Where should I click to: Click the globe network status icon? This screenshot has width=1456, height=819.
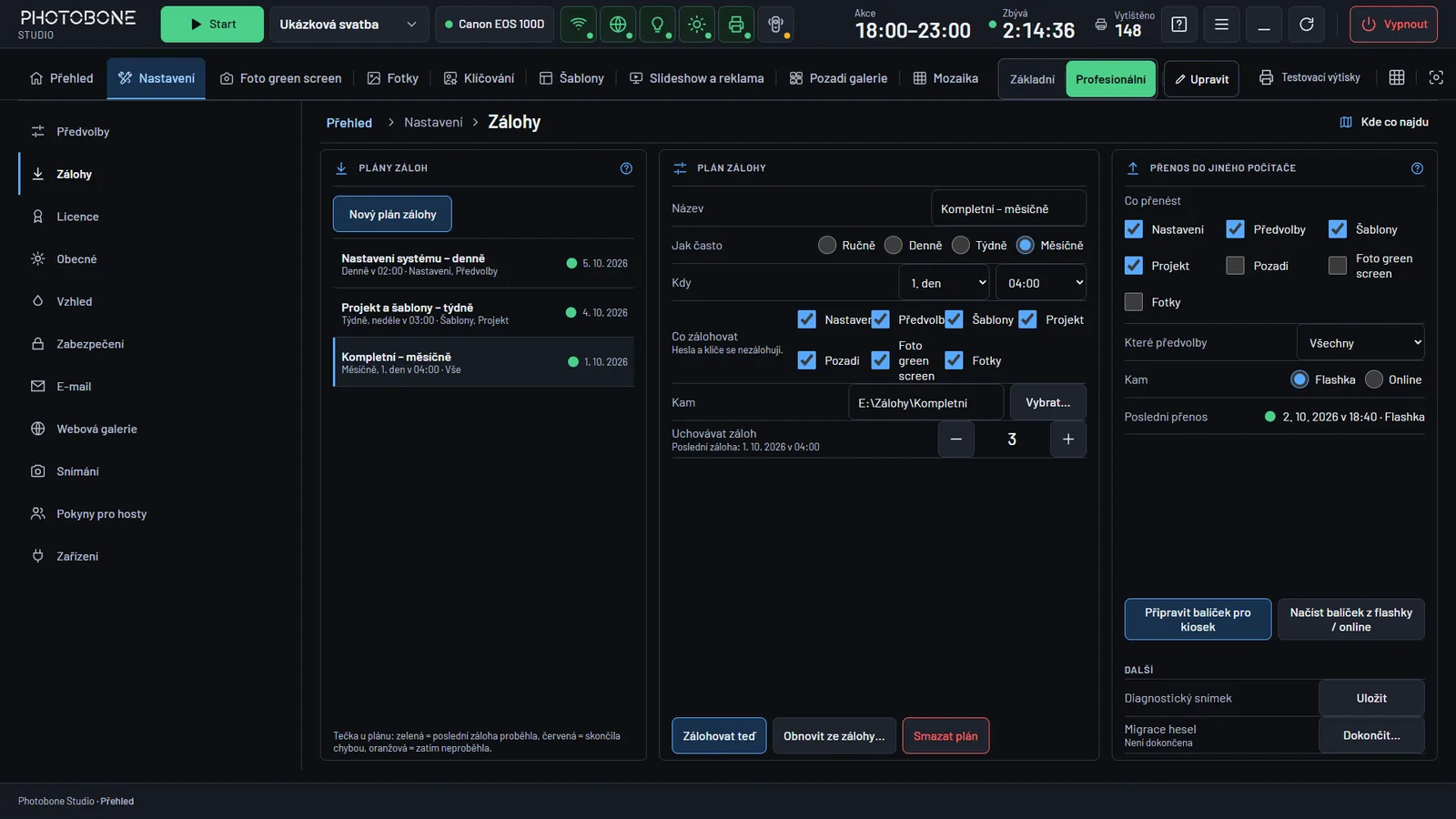[618, 25]
